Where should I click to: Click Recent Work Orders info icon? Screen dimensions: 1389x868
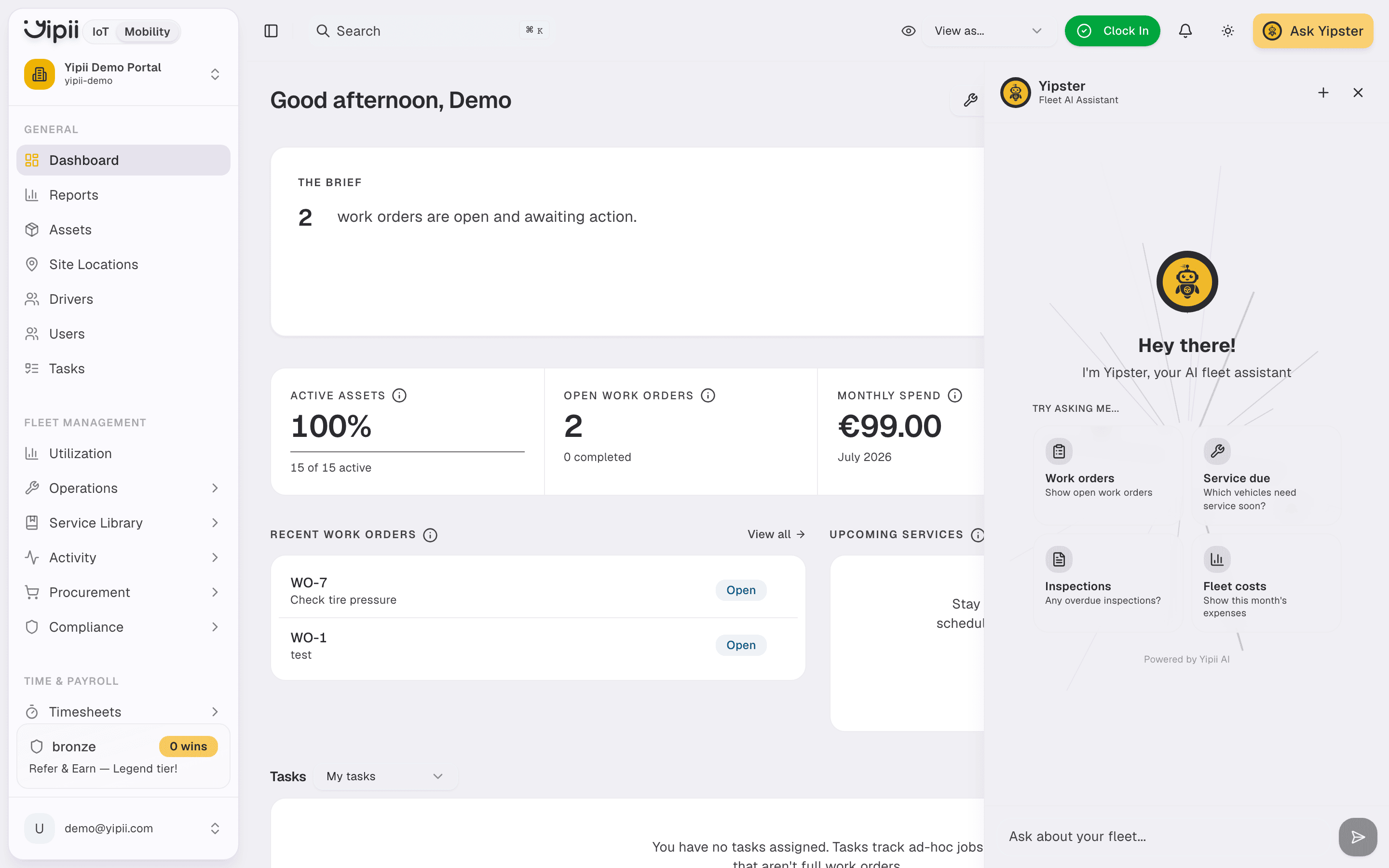[x=431, y=535]
